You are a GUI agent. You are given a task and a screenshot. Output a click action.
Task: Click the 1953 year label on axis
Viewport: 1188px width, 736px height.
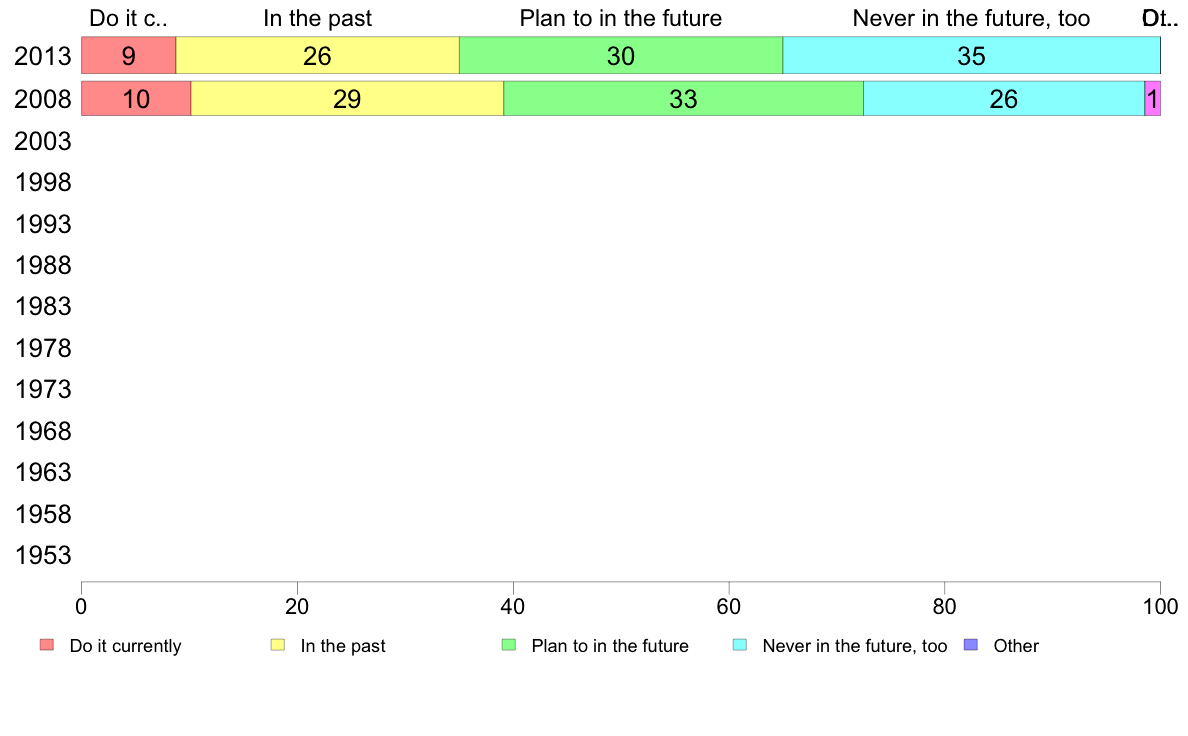(42, 556)
